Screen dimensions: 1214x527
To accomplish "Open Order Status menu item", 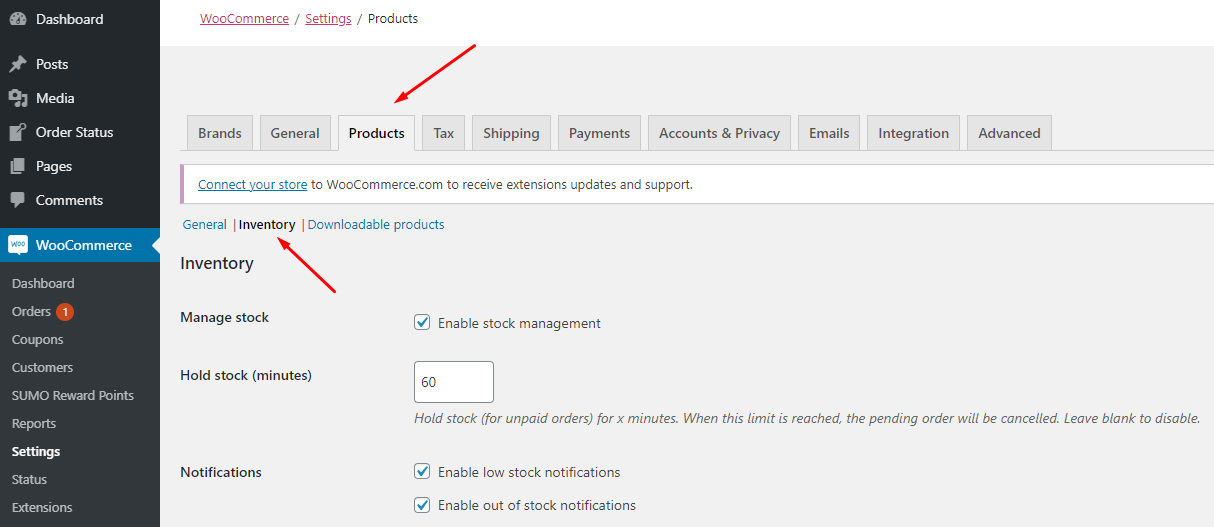I will [x=80, y=132].
